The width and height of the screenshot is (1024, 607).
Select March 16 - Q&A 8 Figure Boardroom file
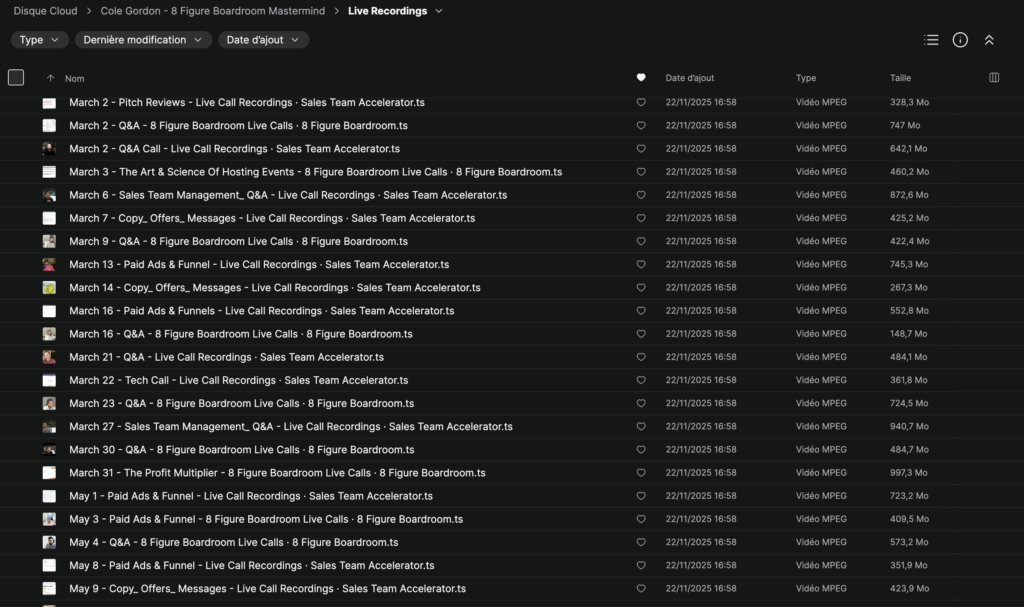click(x=240, y=334)
